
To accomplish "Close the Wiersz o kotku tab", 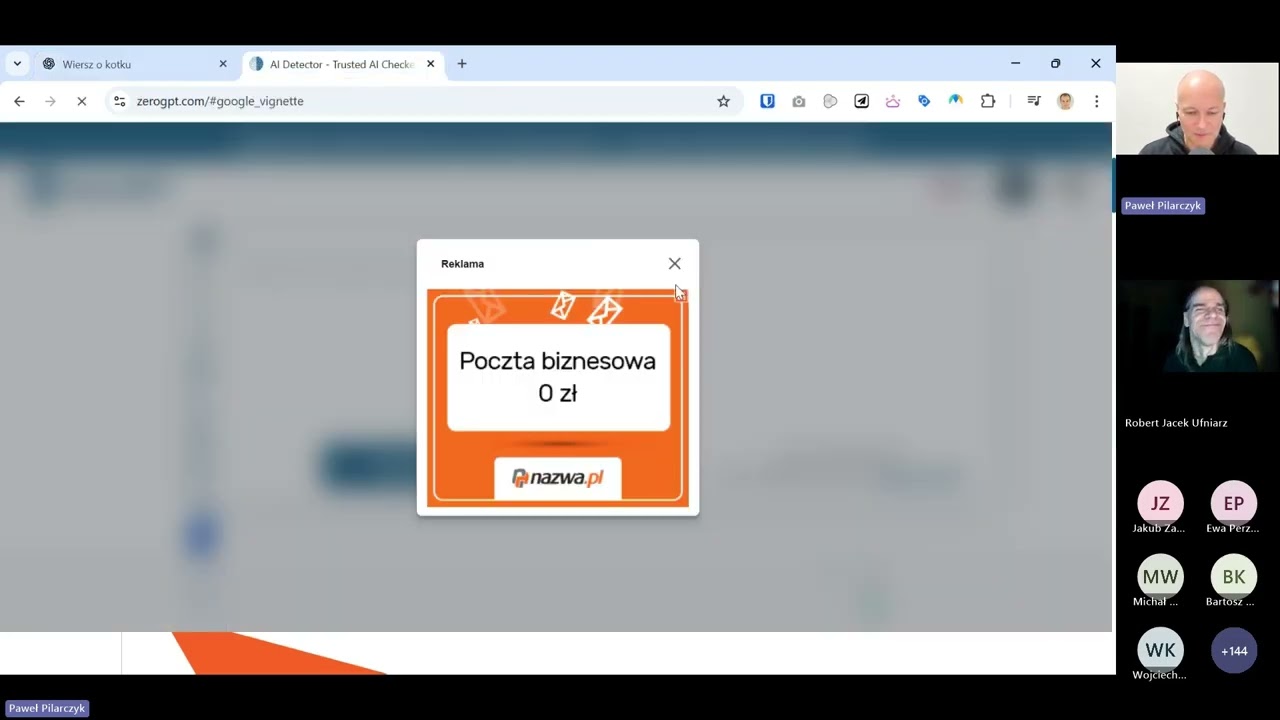I will 223,64.
